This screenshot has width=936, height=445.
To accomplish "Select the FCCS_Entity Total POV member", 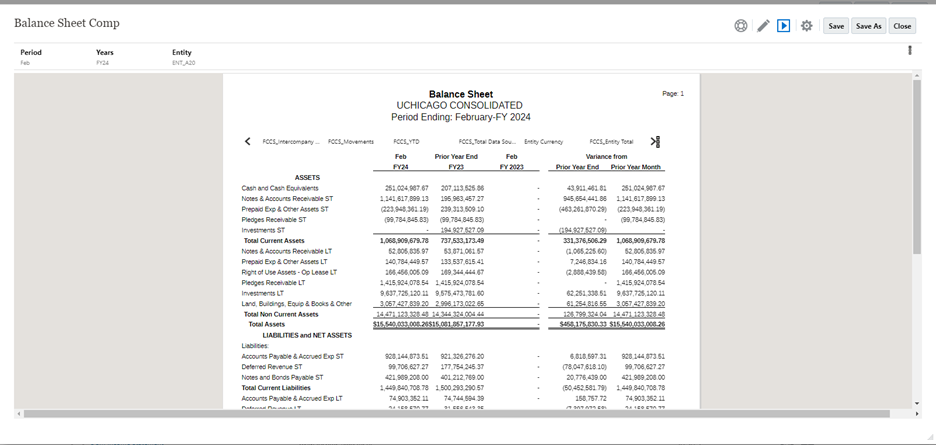I will pyautogui.click(x=611, y=142).
